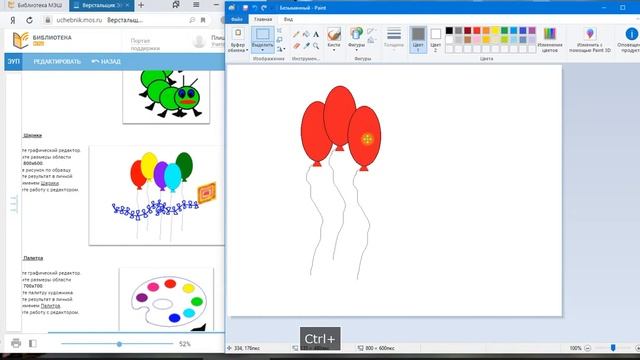Open the shape Outline dropdown
This screenshot has height=360, width=640.
click(x=371, y=31)
